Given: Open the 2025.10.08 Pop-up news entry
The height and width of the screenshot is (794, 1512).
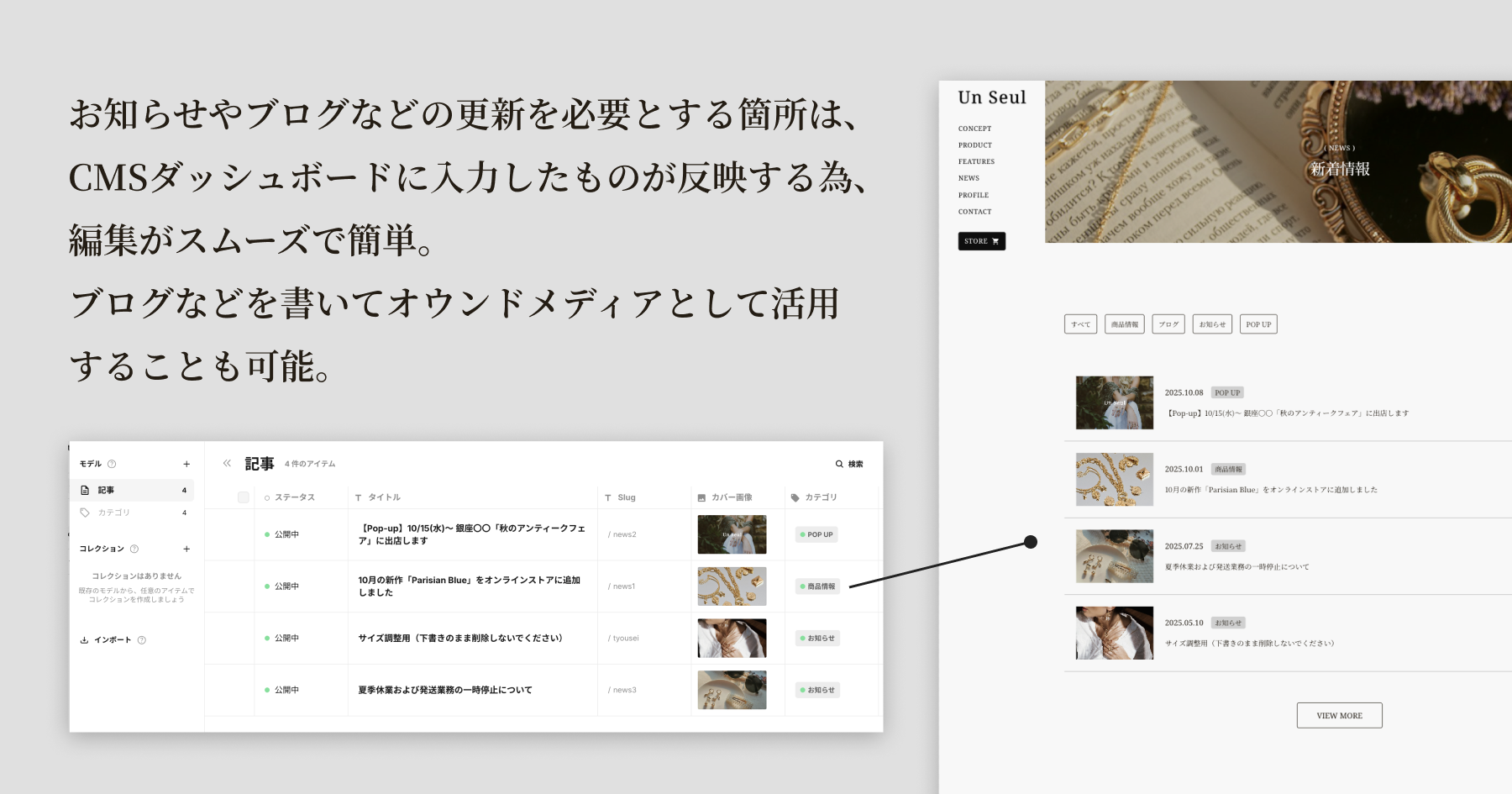Looking at the screenshot, I should [x=1288, y=403].
